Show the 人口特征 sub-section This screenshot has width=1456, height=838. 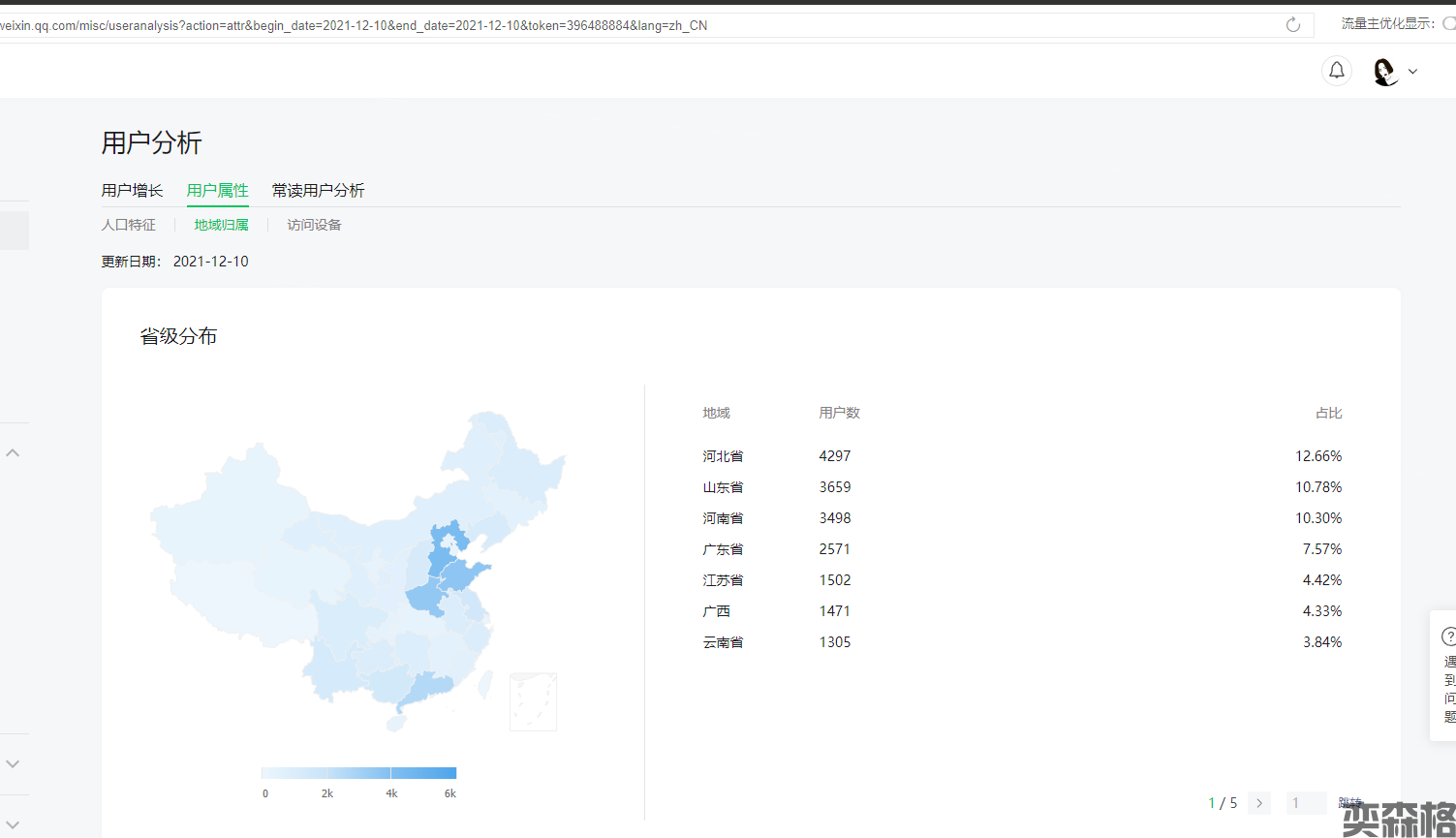[128, 225]
